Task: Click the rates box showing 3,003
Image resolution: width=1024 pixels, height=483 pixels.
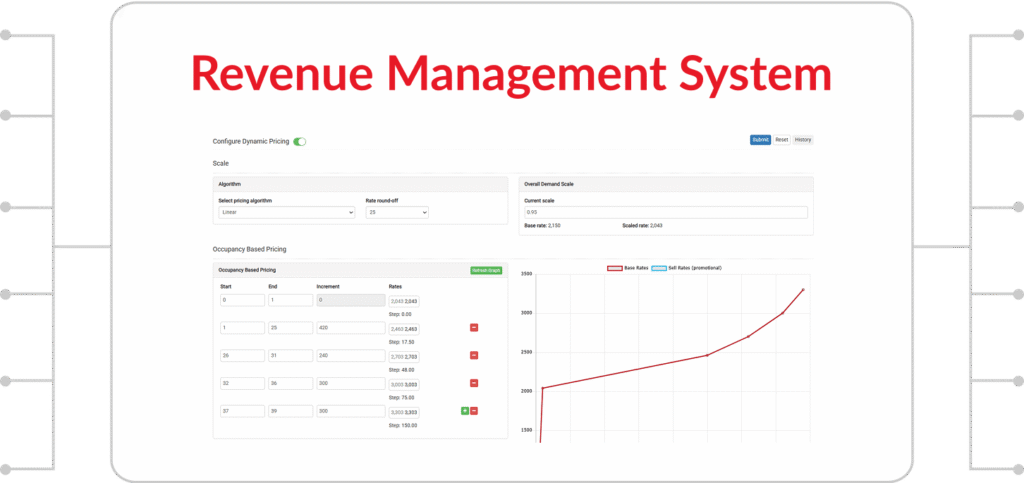Action: (x=404, y=384)
